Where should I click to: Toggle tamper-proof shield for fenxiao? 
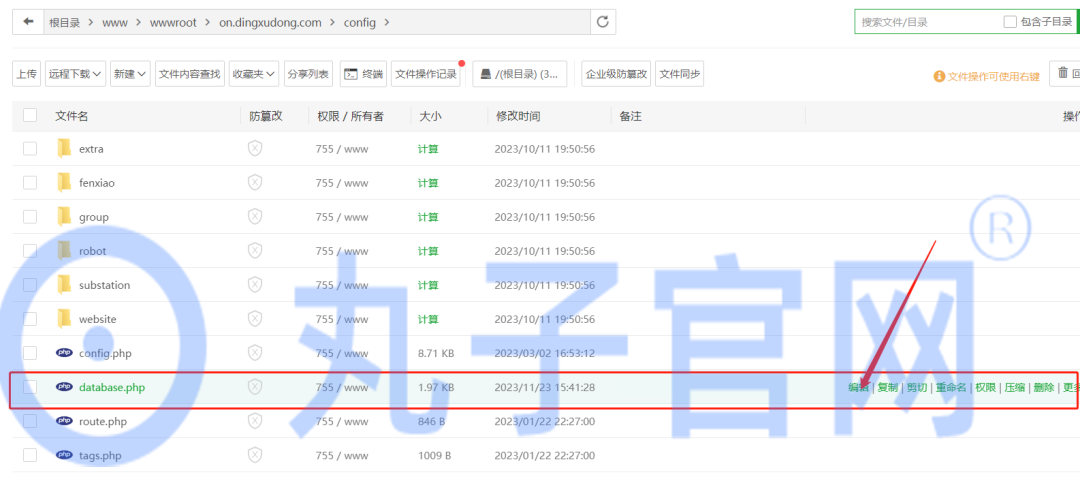[x=255, y=183]
